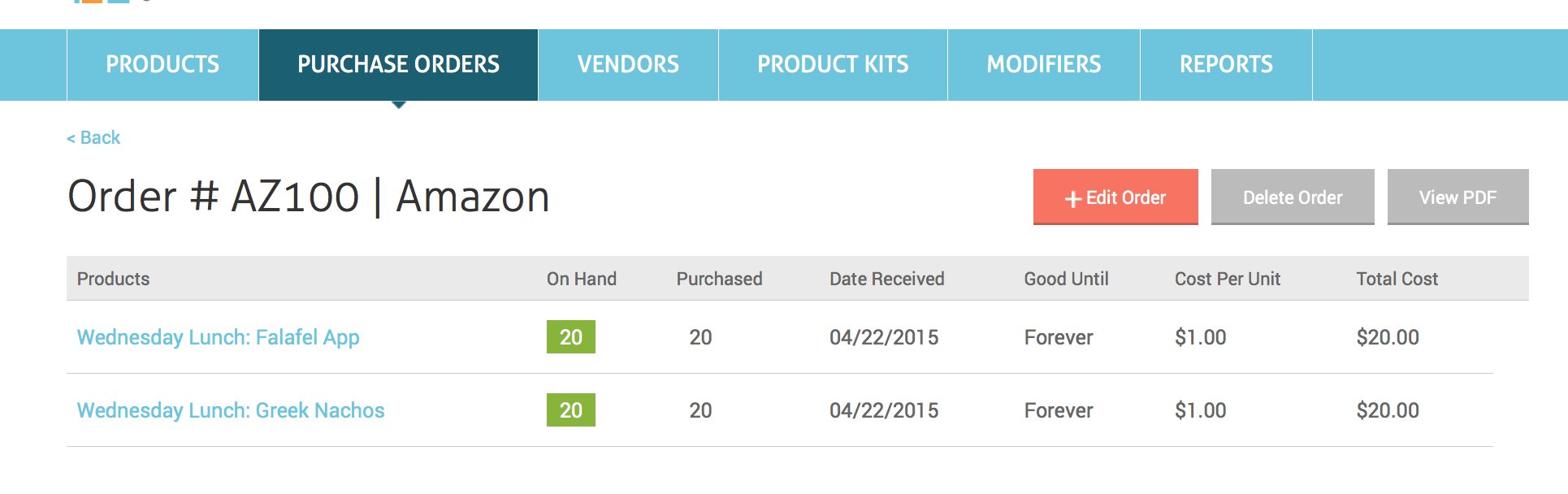Click the green On Hand badge for Greek Nachos

(x=570, y=410)
